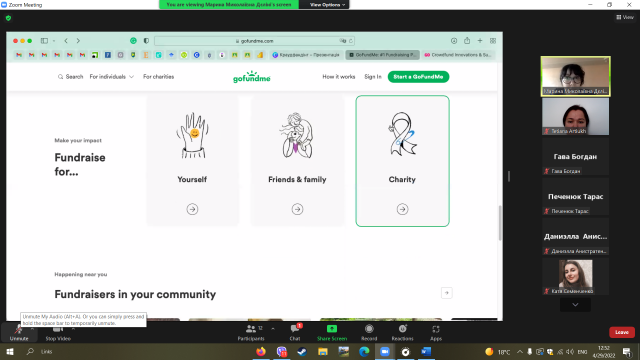Toggle Safari sidebar icon
Viewport: 640px width, 360px height.
pos(44,41)
